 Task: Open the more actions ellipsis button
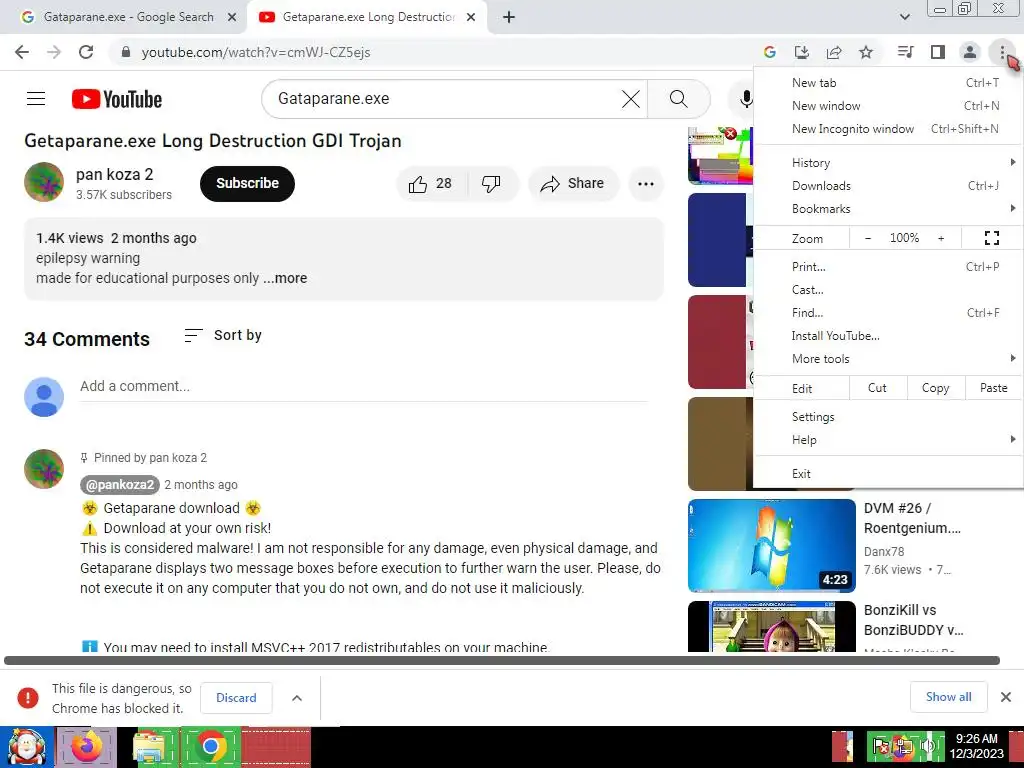pyautogui.click(x=646, y=184)
